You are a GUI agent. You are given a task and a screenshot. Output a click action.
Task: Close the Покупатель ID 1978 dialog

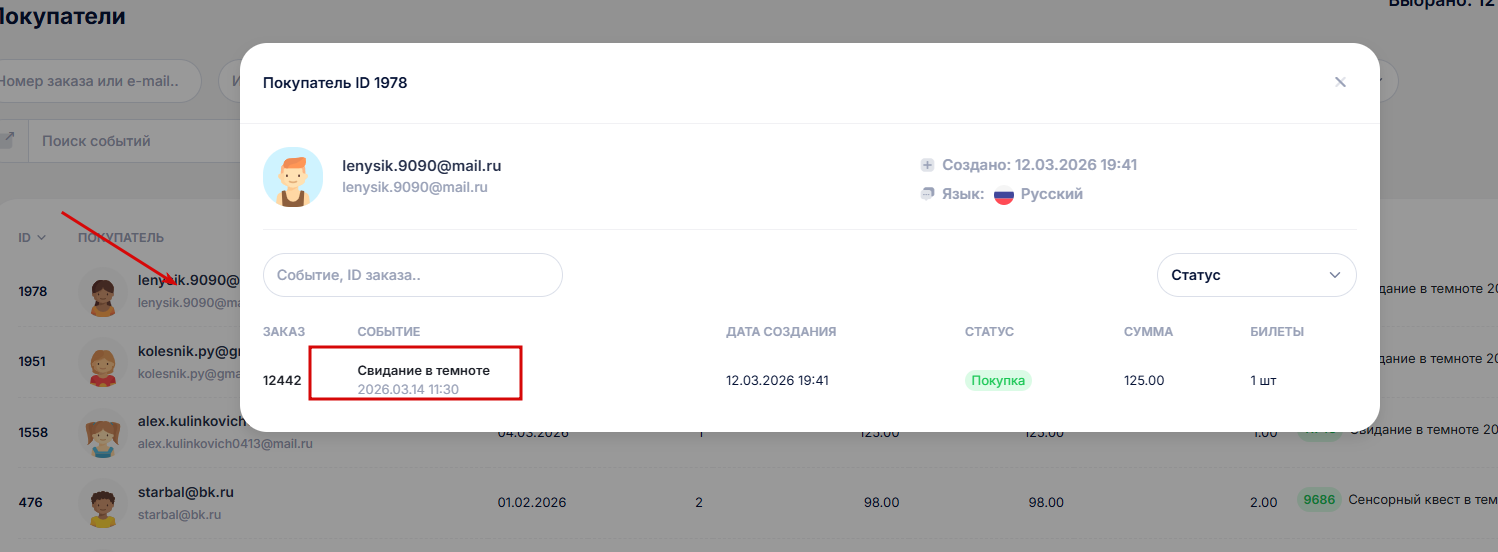point(1340,82)
